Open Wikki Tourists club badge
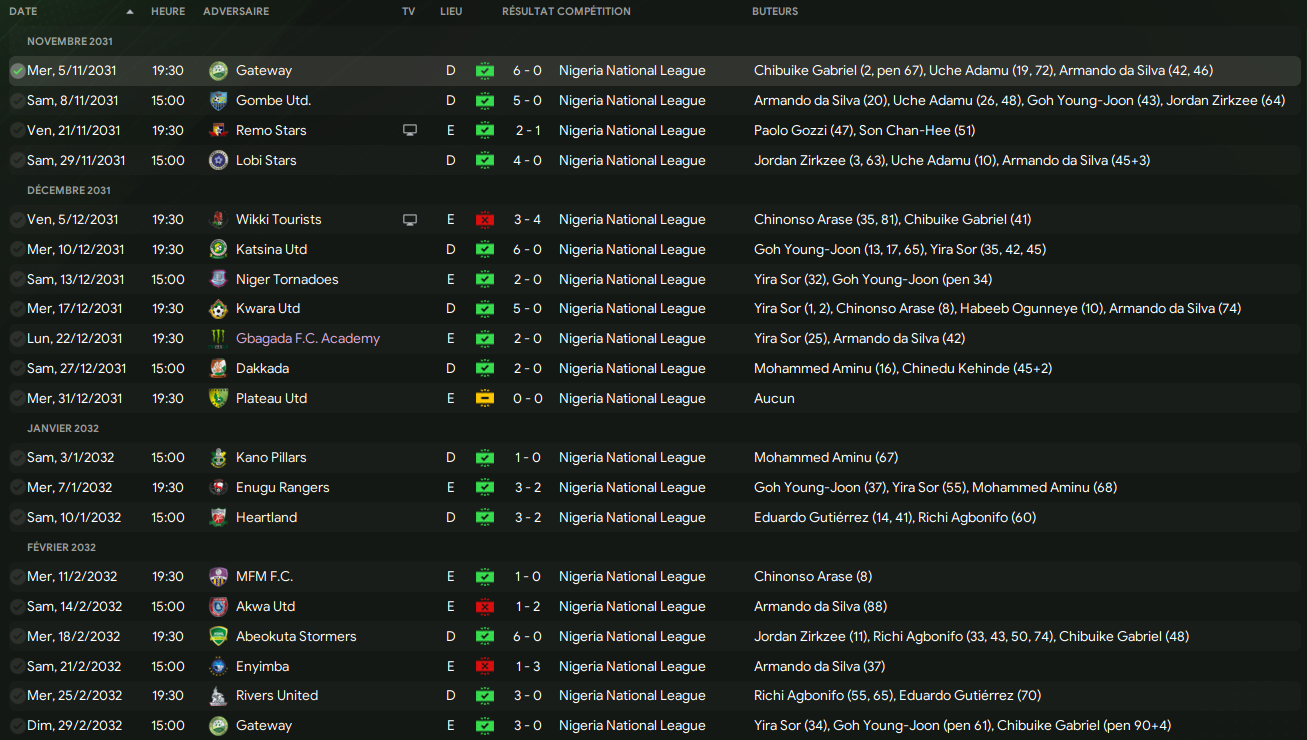 pos(218,219)
